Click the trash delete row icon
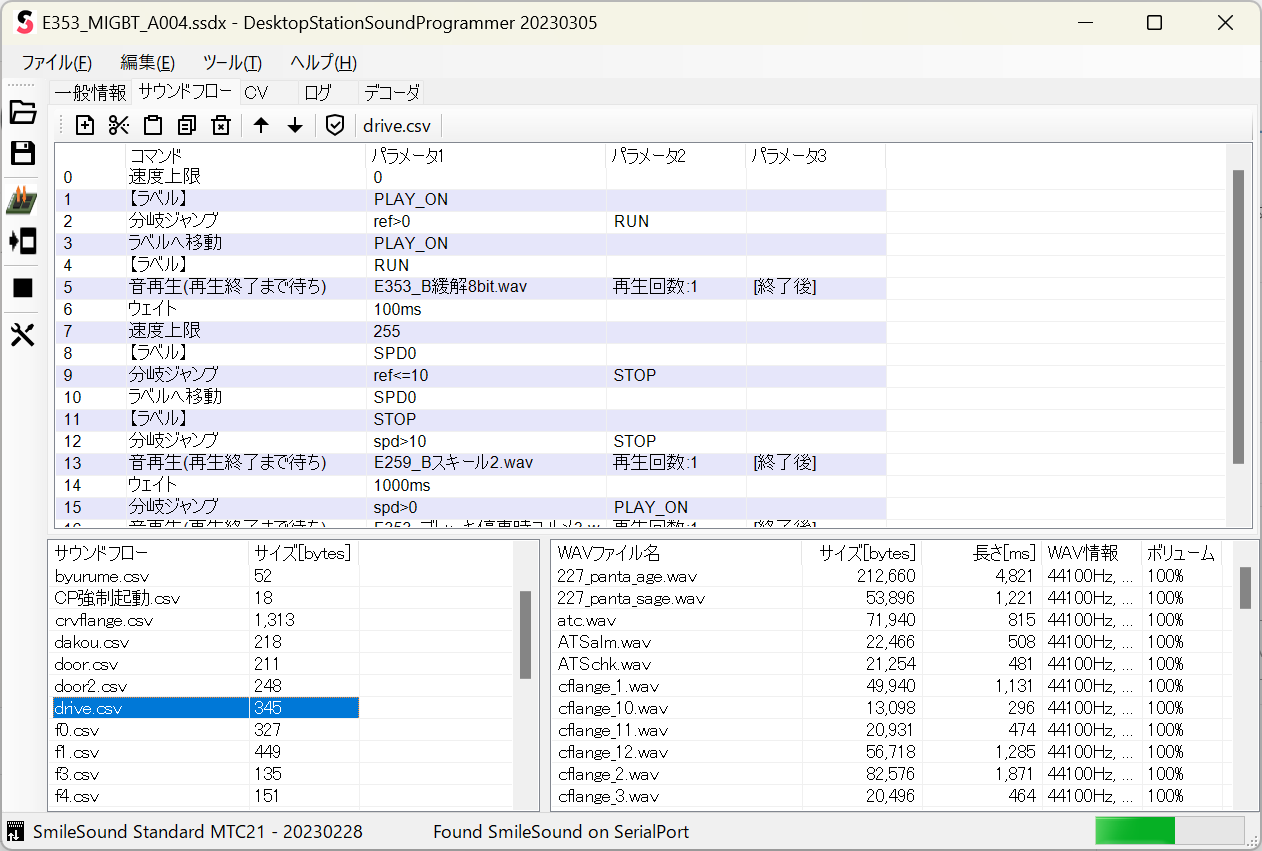Viewport: 1262px width, 851px height. click(x=221, y=125)
